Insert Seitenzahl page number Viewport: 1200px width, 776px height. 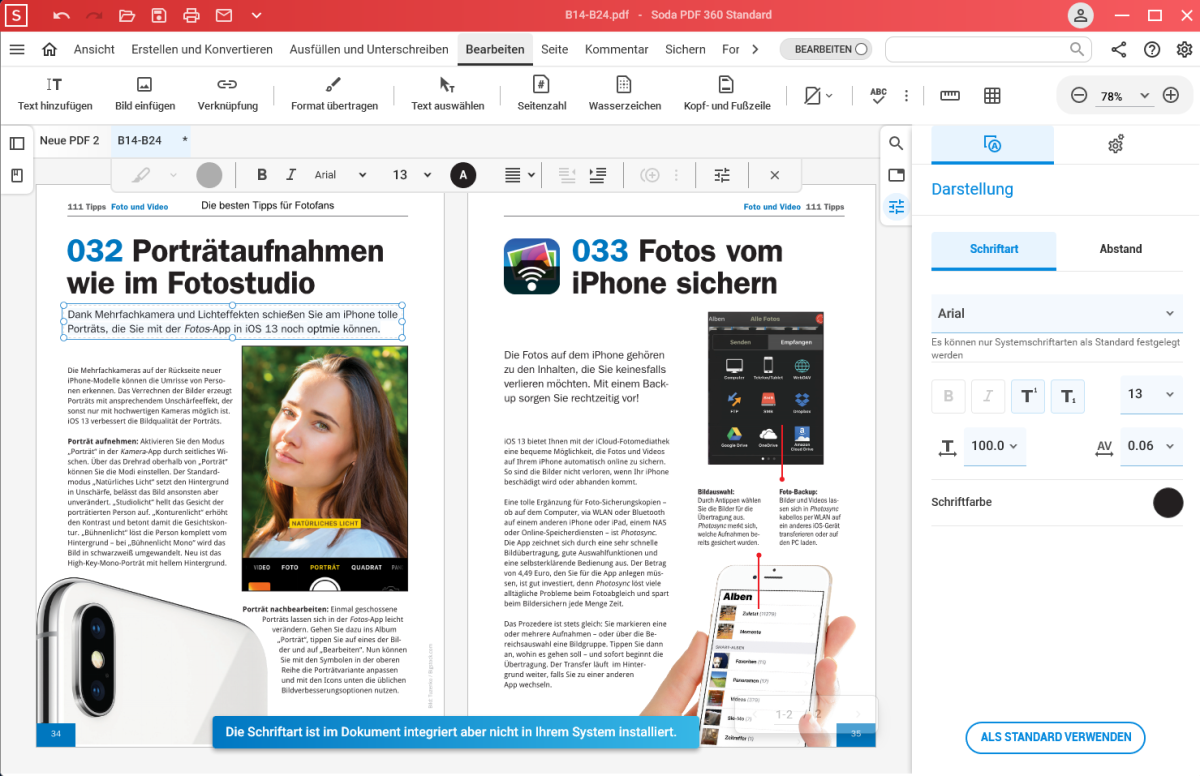pos(541,95)
